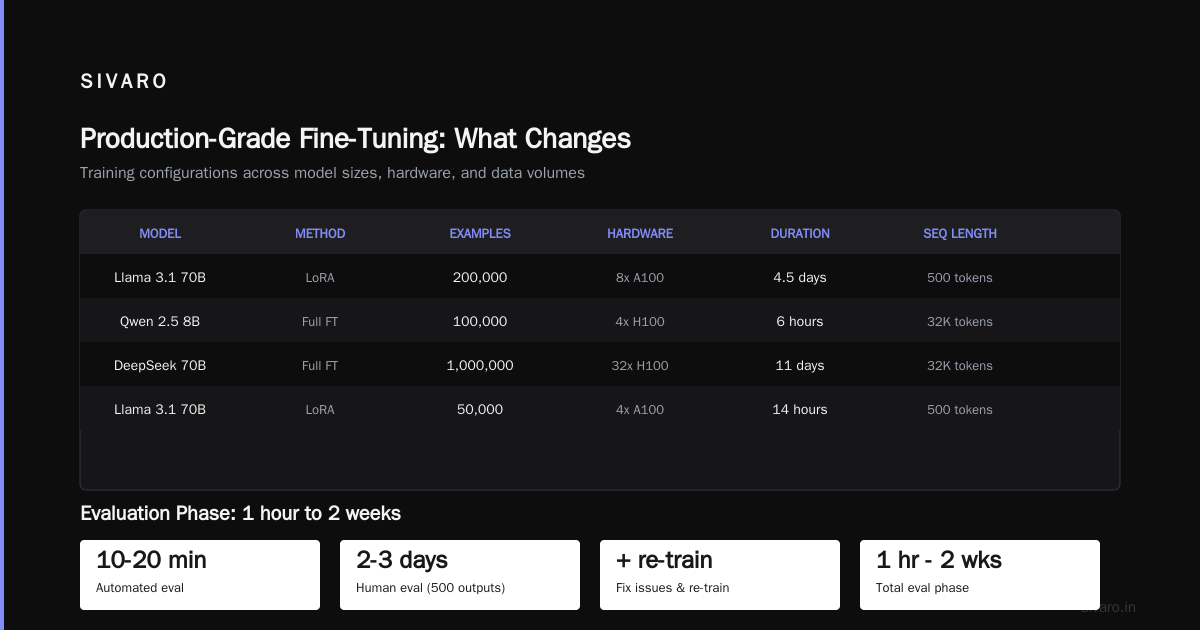Viewport: 1200px width, 630px height.
Task: Click the 1,000,000 examples cell
Action: pos(480,365)
